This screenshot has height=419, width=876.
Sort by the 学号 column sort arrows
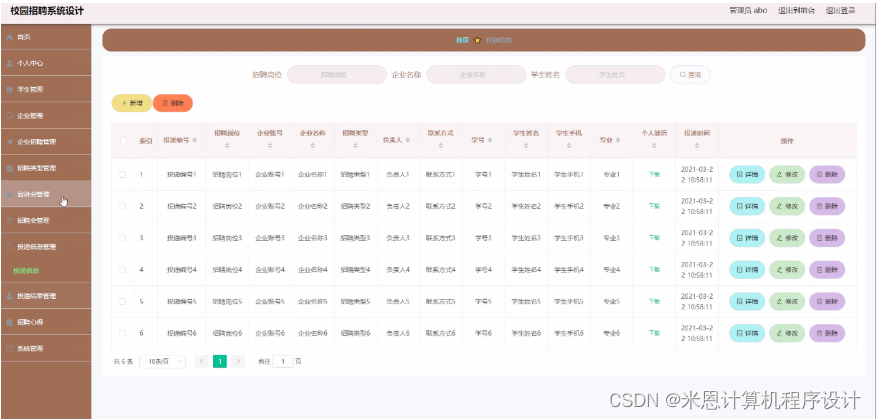click(x=490, y=141)
